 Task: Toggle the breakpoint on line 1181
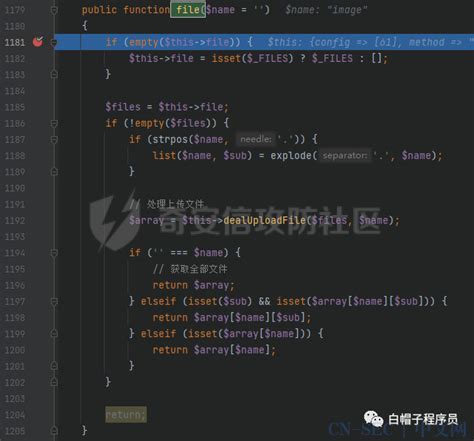pyautogui.click(x=38, y=42)
